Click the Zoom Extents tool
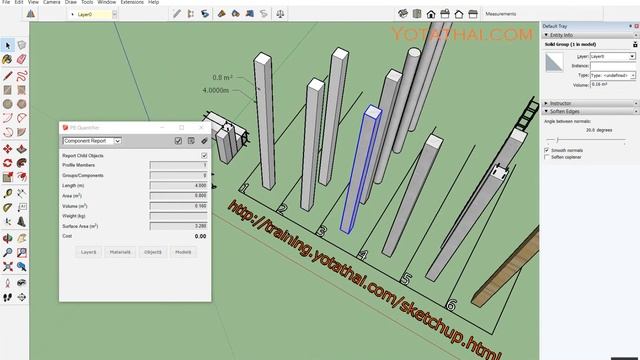Viewport: 640px width, 360px height. tap(7, 267)
